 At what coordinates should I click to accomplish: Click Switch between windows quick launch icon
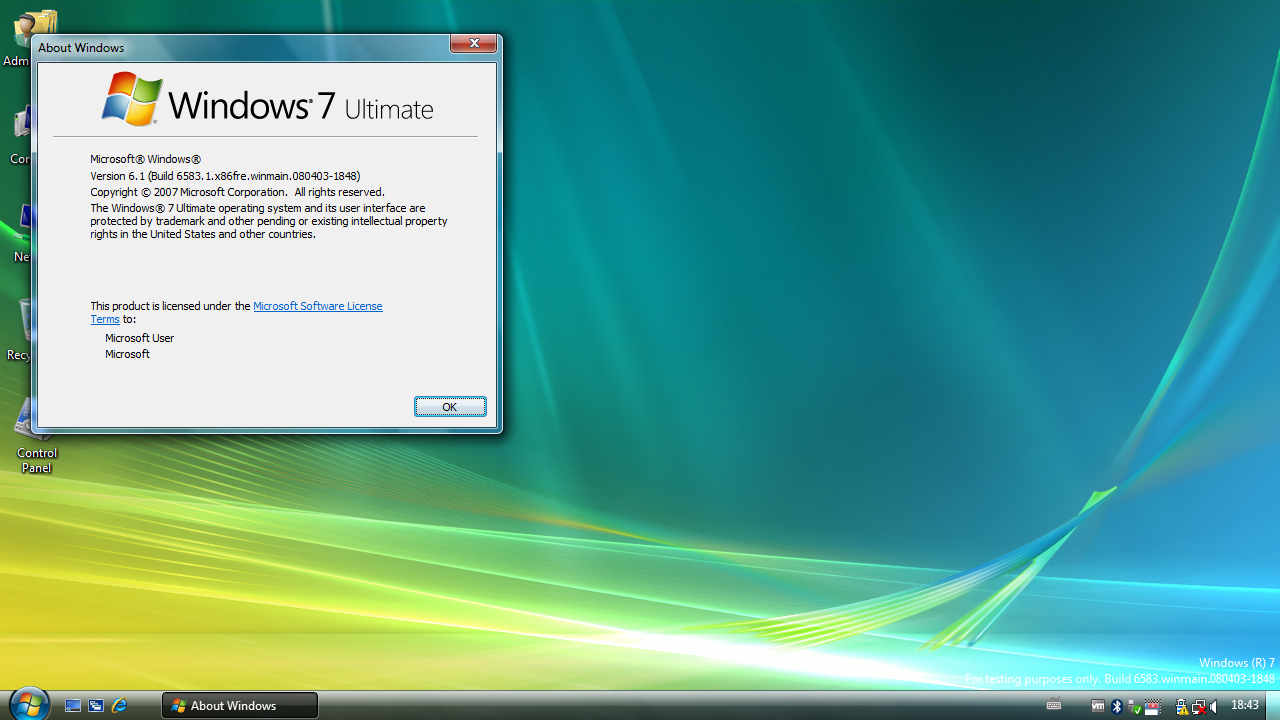96,705
